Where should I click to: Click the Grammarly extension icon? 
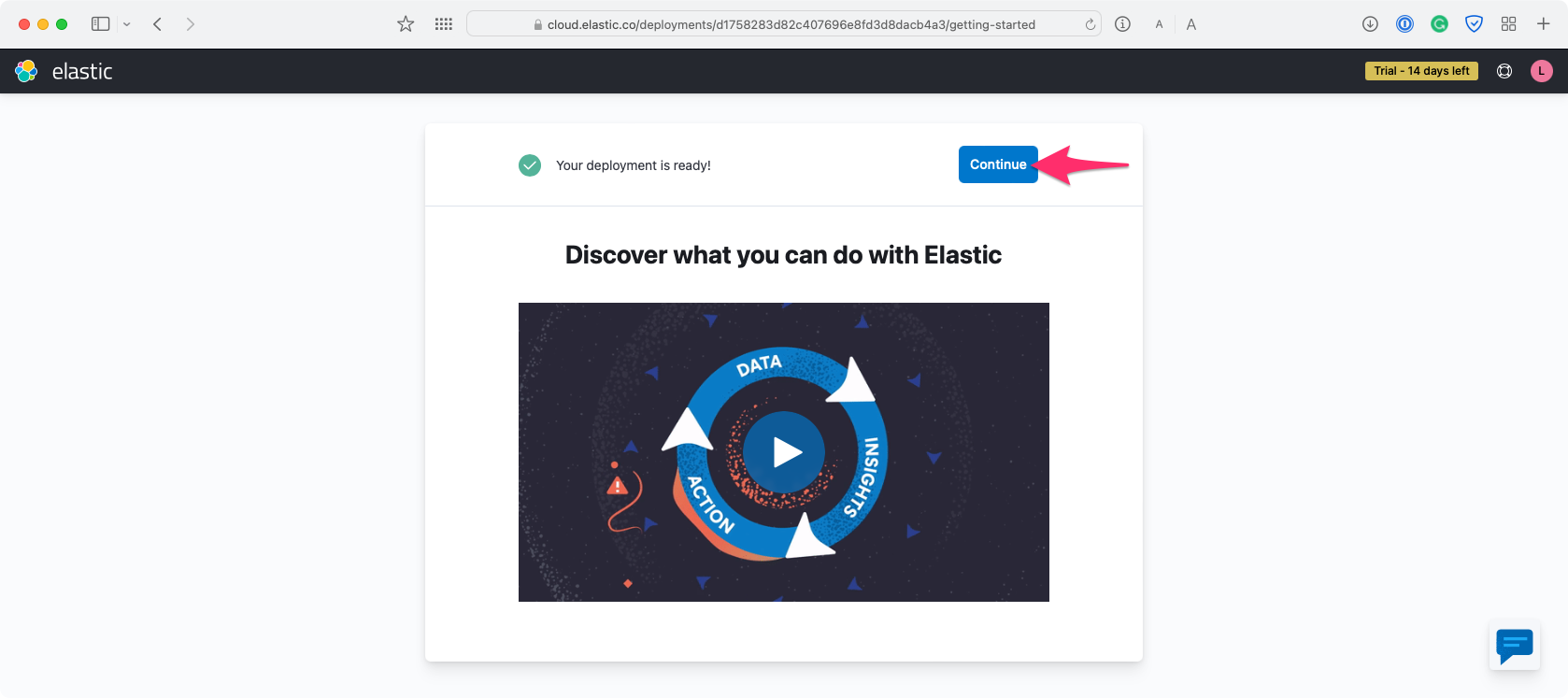[x=1439, y=24]
